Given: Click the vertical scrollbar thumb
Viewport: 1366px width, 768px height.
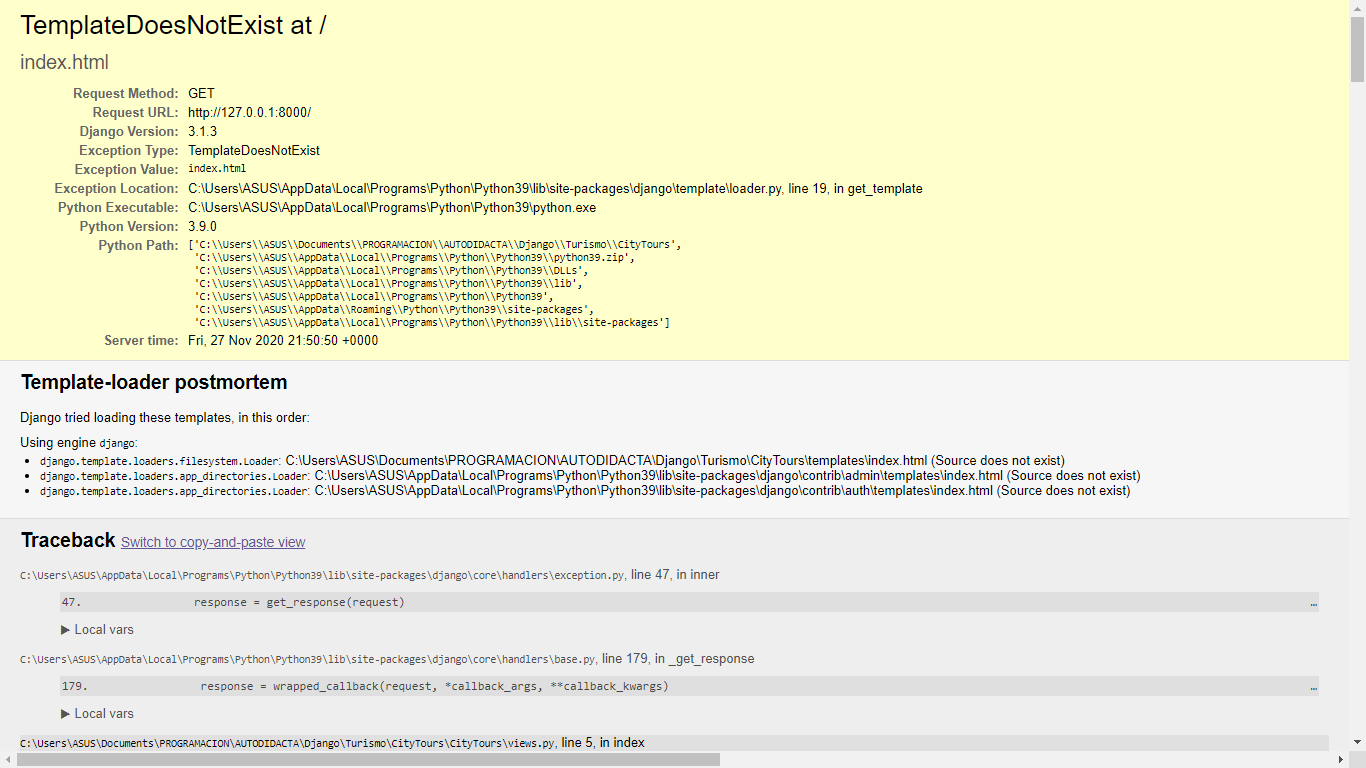Looking at the screenshot, I should pyautogui.click(x=1357, y=49).
